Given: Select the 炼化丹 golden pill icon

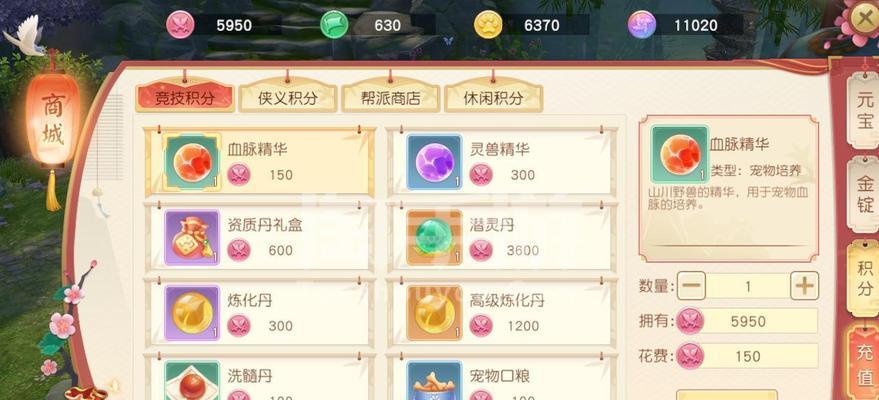Looking at the screenshot, I should 192,313.
